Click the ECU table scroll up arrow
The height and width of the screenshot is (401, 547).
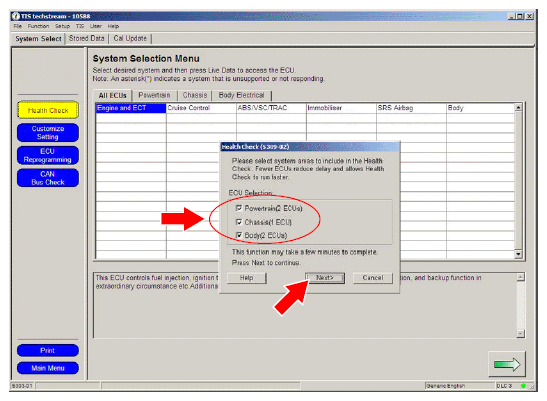pyautogui.click(x=518, y=107)
